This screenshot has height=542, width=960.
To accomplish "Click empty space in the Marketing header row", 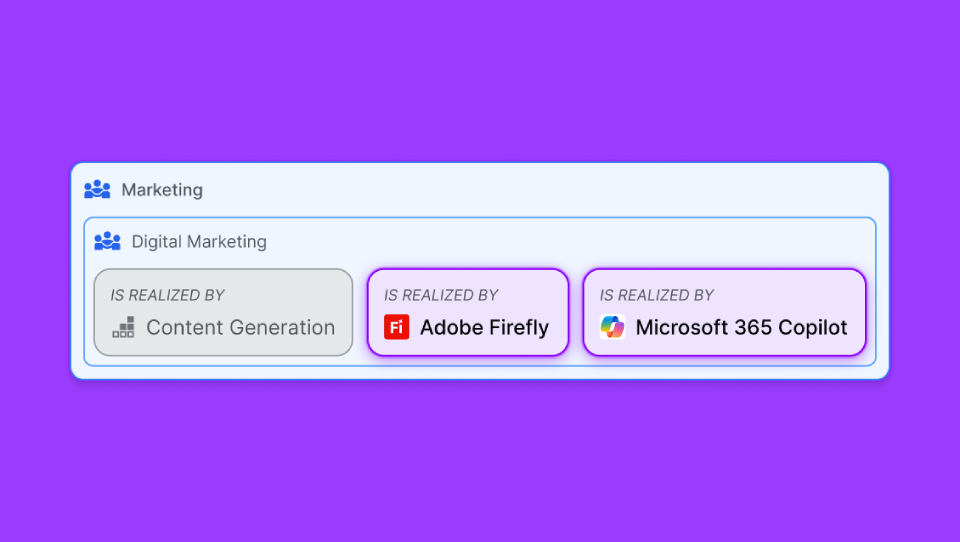I will (x=550, y=190).
